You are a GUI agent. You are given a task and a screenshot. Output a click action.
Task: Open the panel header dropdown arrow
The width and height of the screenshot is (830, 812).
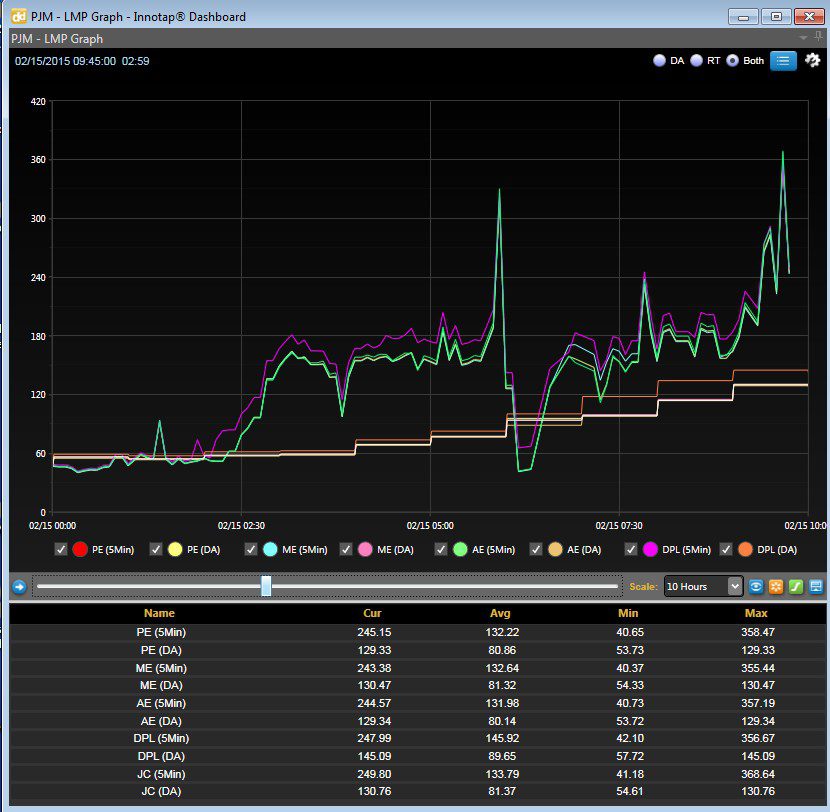point(803,38)
